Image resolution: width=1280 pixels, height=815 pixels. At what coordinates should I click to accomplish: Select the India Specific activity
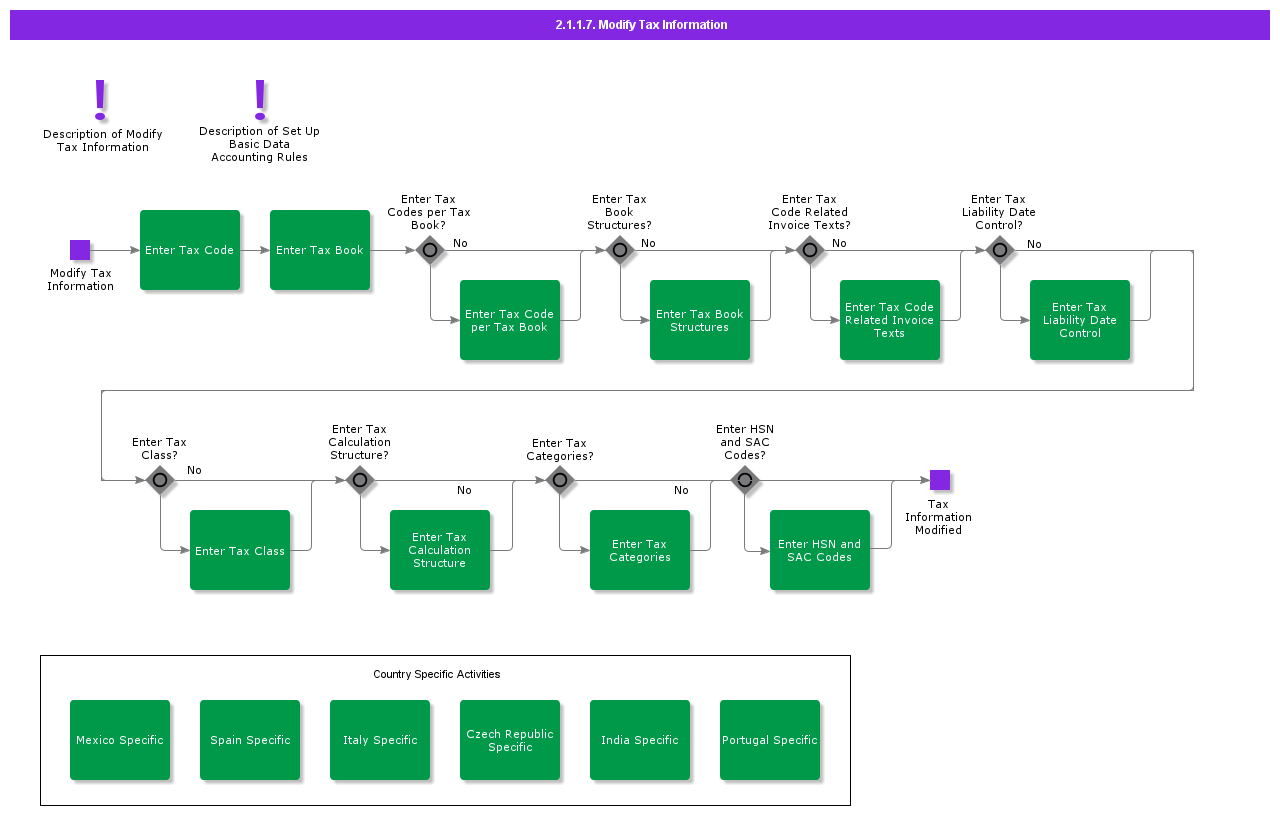coord(640,740)
